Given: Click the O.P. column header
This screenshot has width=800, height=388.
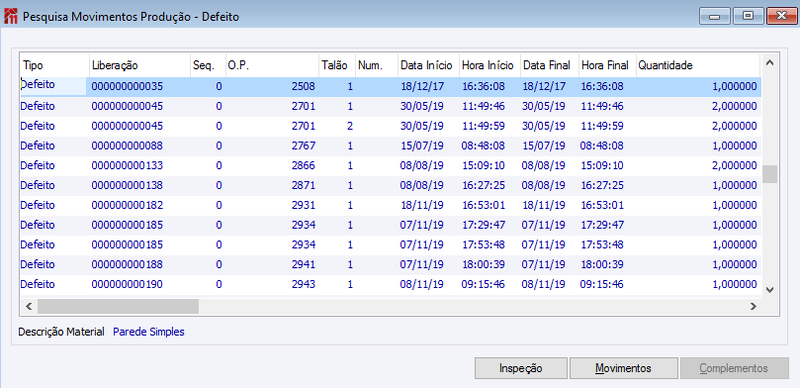Looking at the screenshot, I should click(272, 65).
